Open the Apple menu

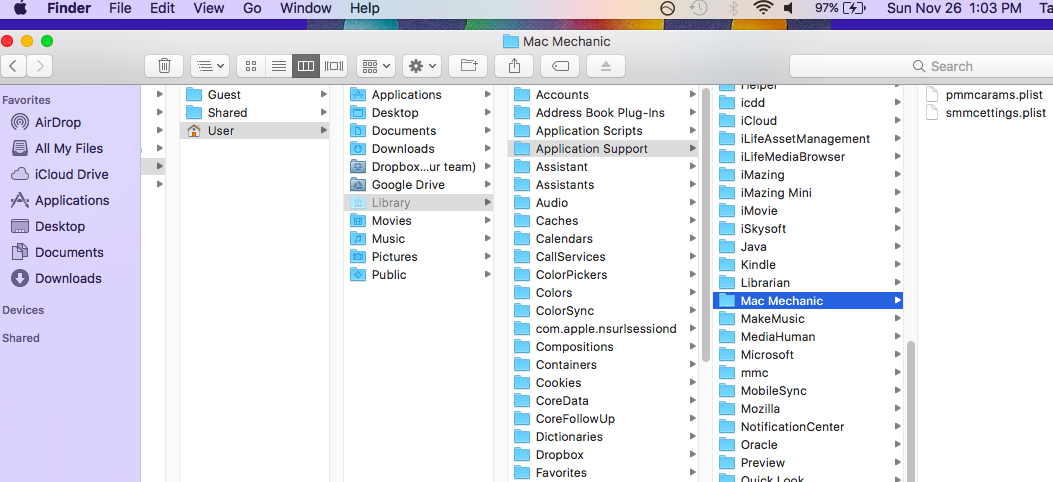[x=19, y=9]
